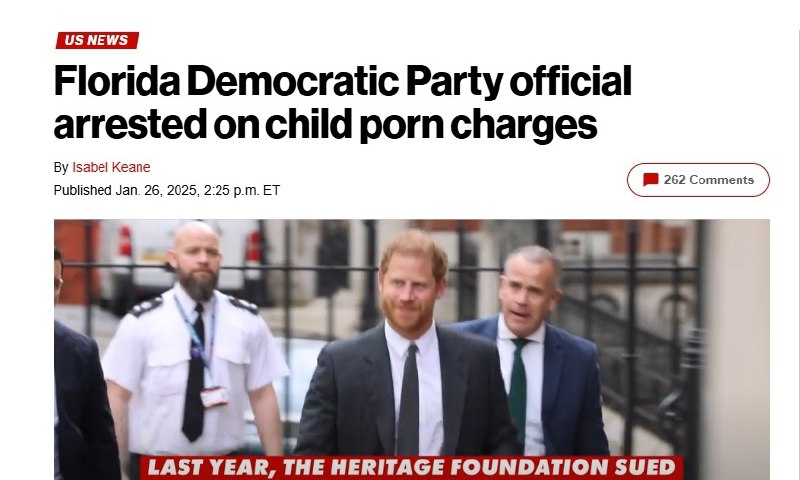
Task: Click the 'By' label before author name
Action: coord(61,167)
